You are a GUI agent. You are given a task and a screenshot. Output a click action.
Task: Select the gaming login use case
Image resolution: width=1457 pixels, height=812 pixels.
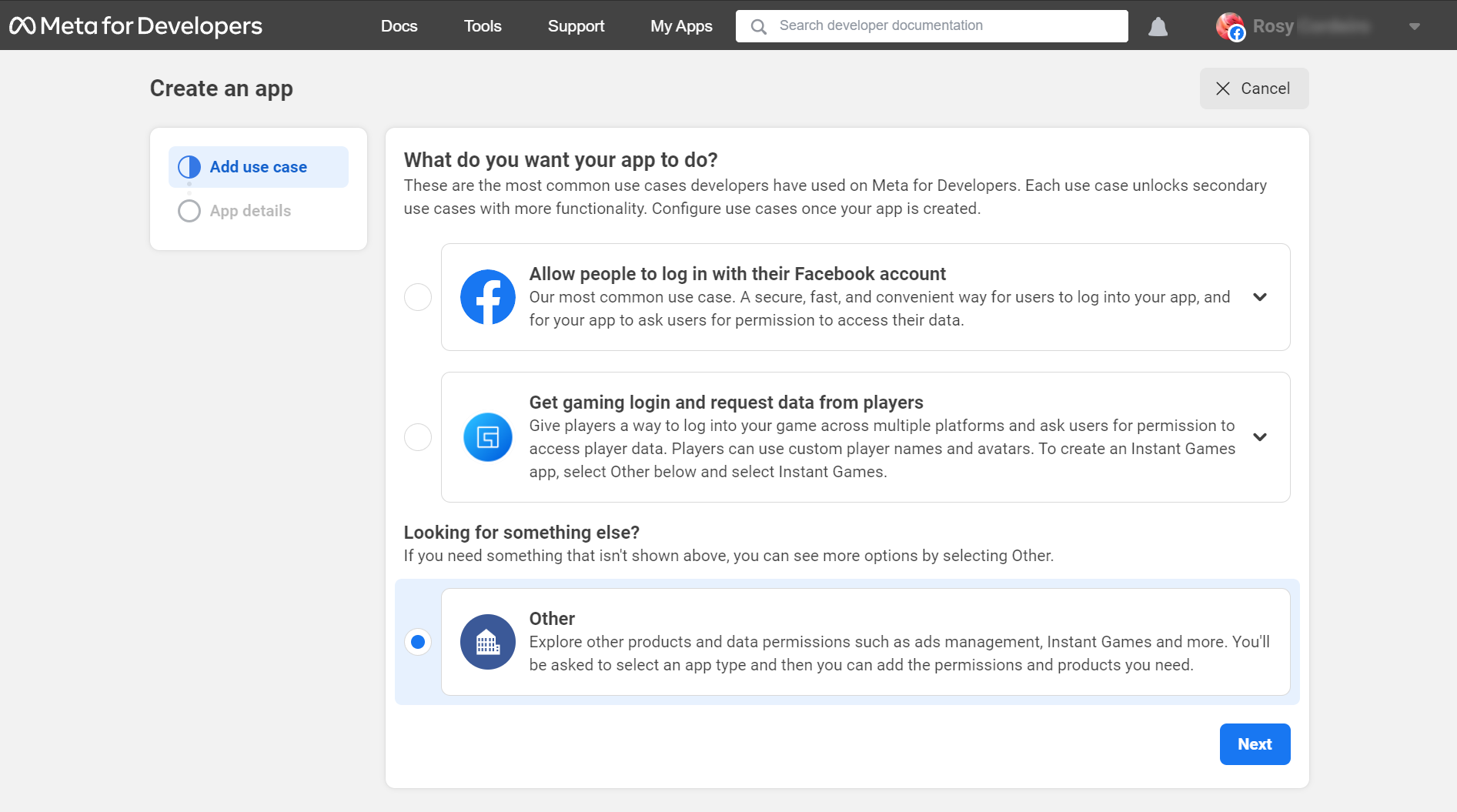(x=417, y=436)
